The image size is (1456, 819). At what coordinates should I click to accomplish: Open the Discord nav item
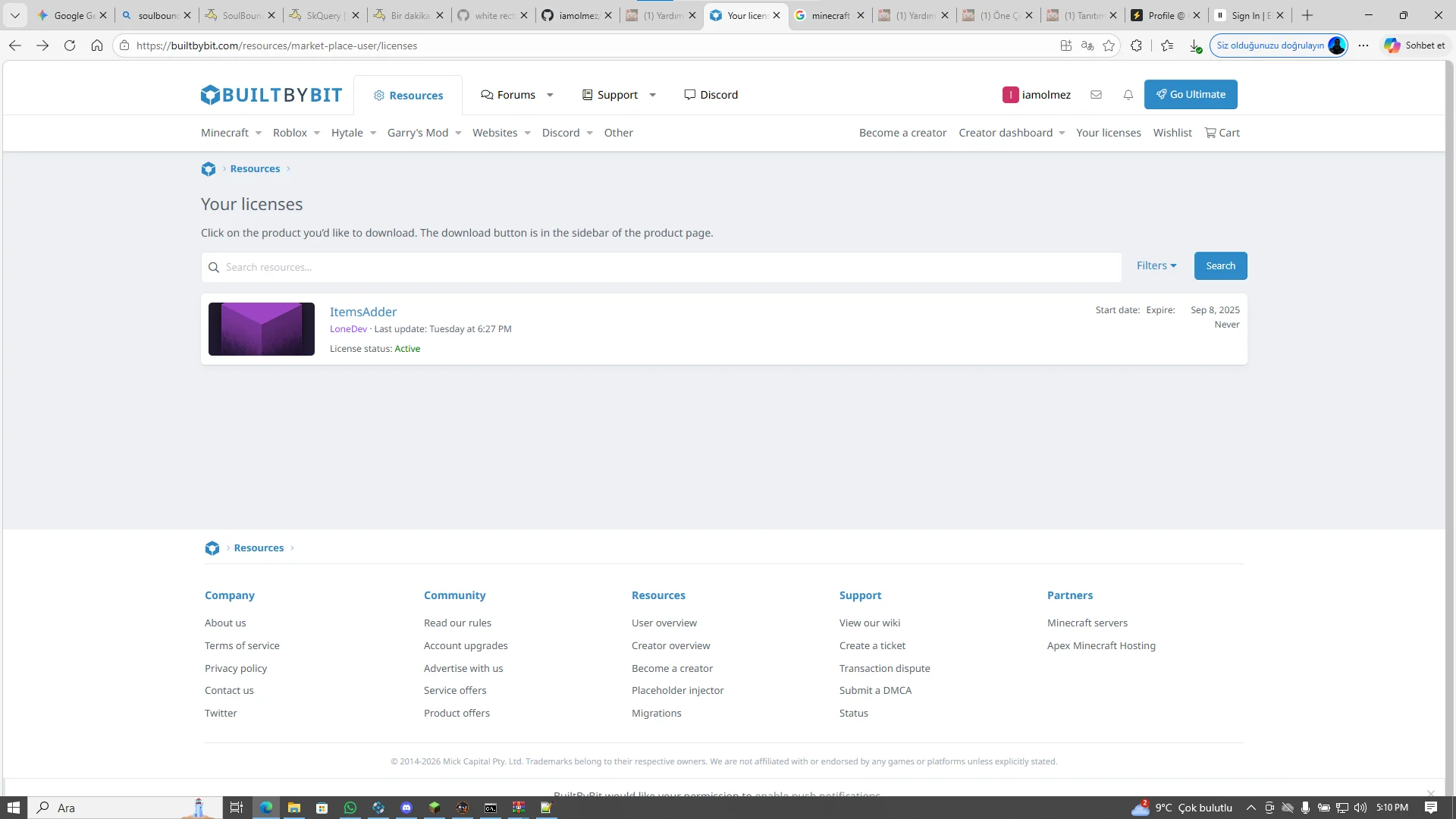coord(711,95)
